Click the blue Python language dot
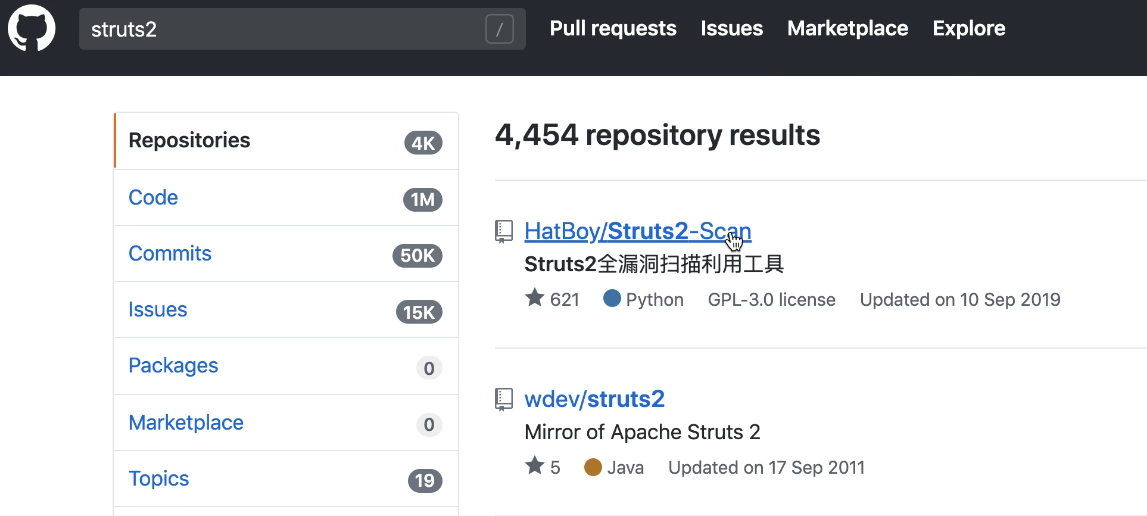The image size is (1147, 516). click(612, 299)
